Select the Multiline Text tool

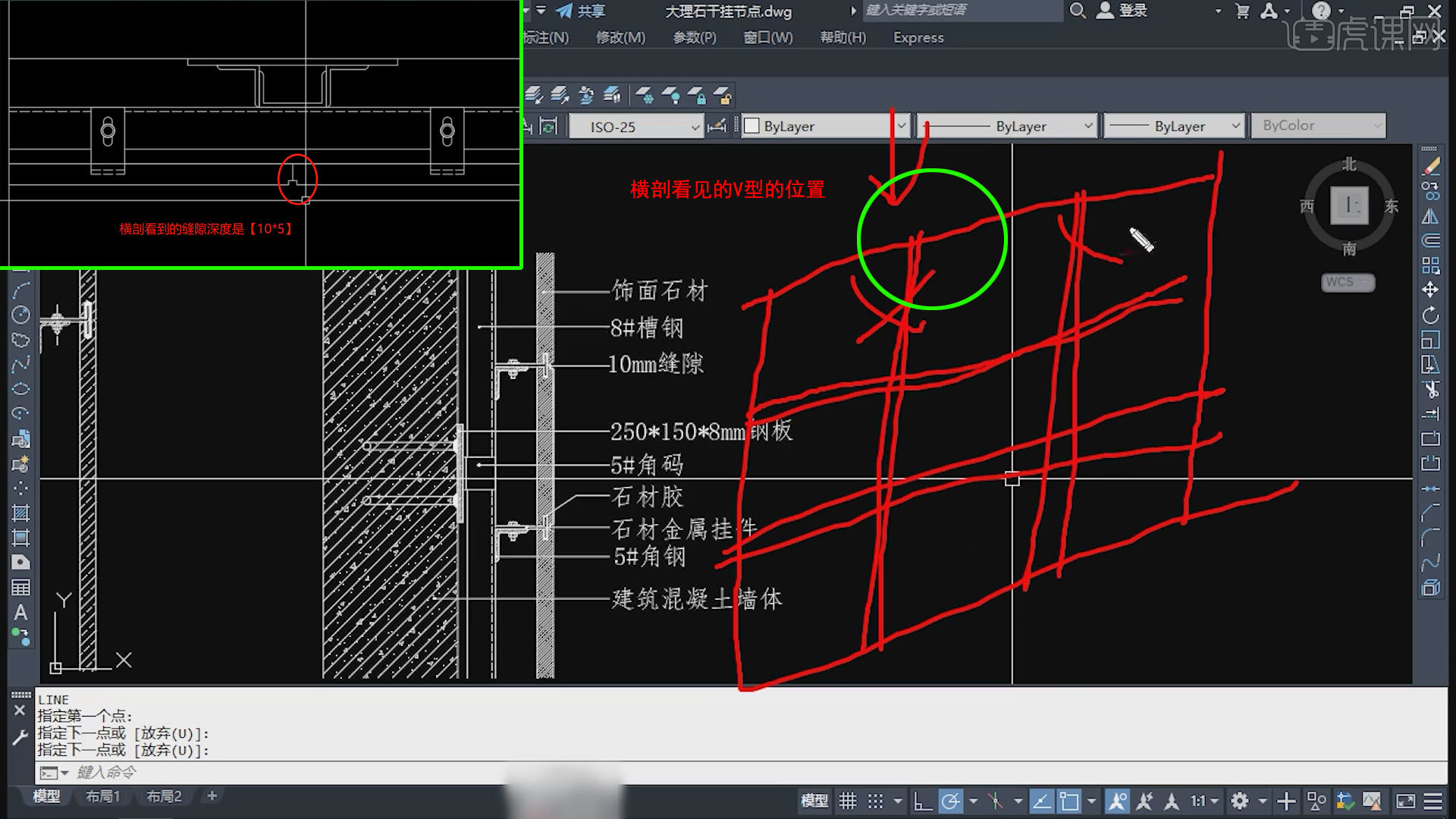[20, 613]
